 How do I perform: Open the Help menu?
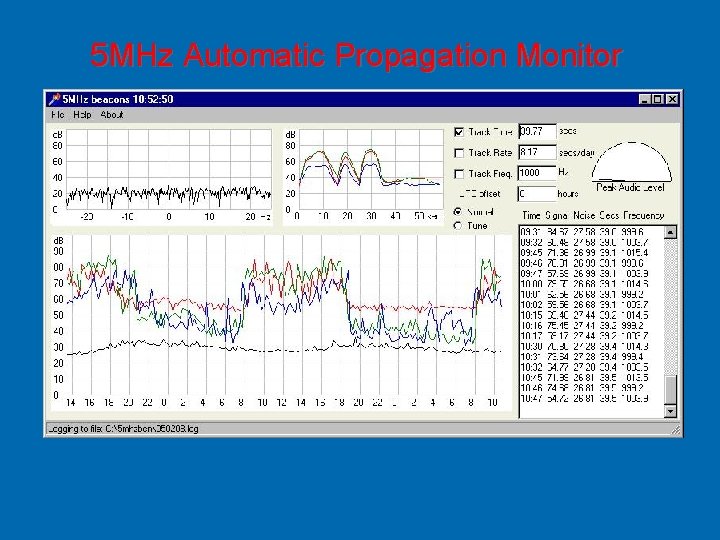coord(82,115)
